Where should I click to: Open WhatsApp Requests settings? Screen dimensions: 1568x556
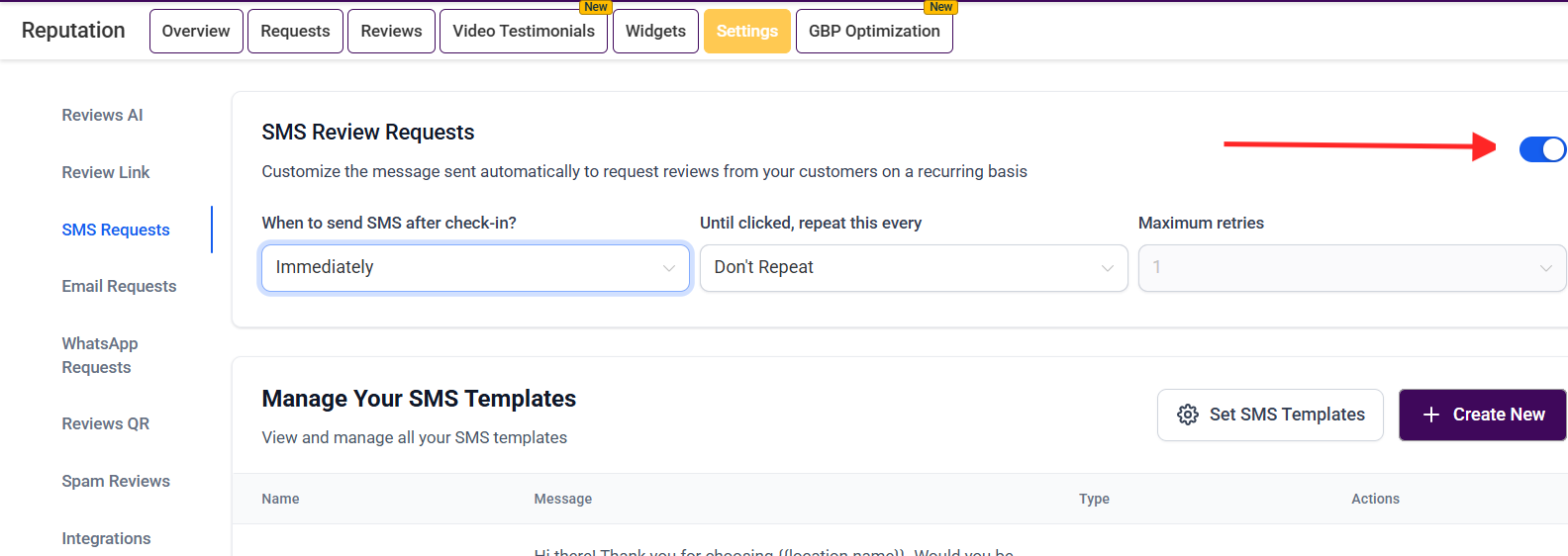[99, 355]
